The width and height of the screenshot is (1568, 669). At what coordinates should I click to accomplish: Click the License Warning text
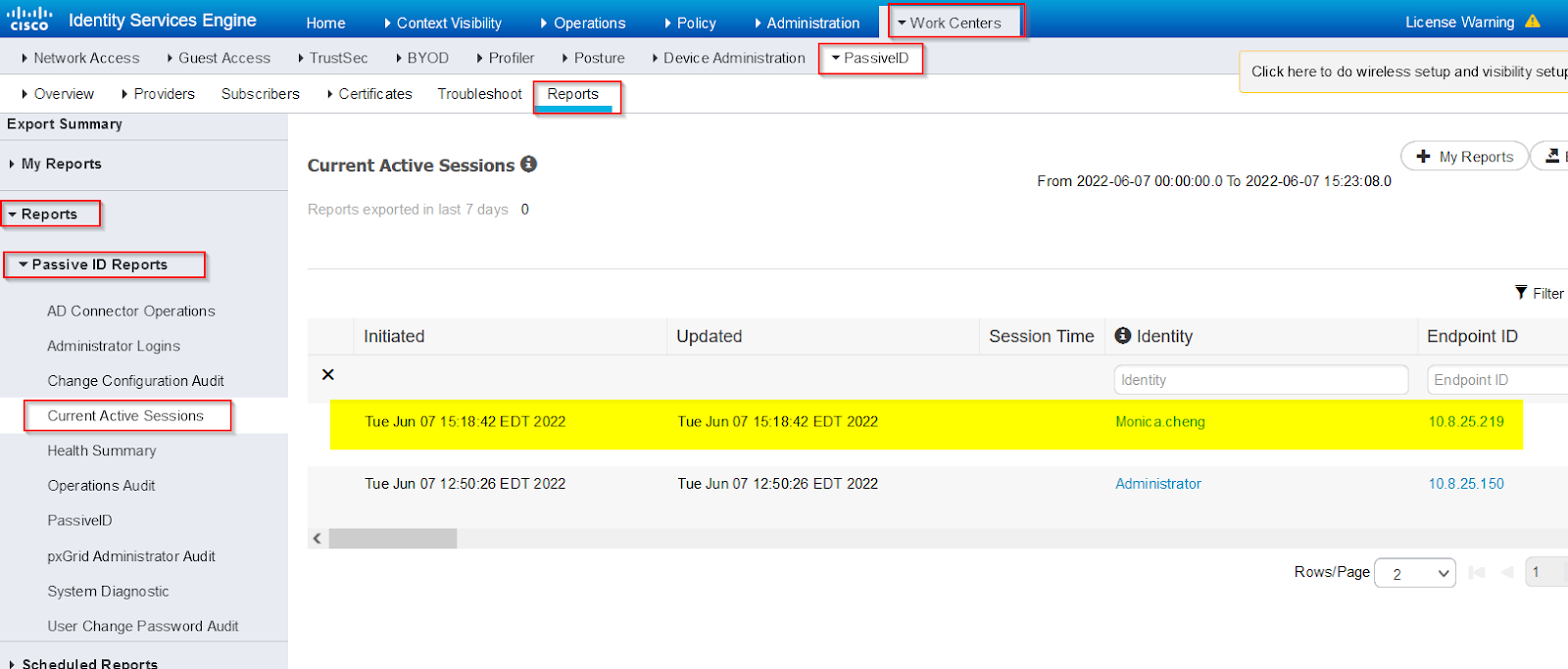pos(1460,22)
